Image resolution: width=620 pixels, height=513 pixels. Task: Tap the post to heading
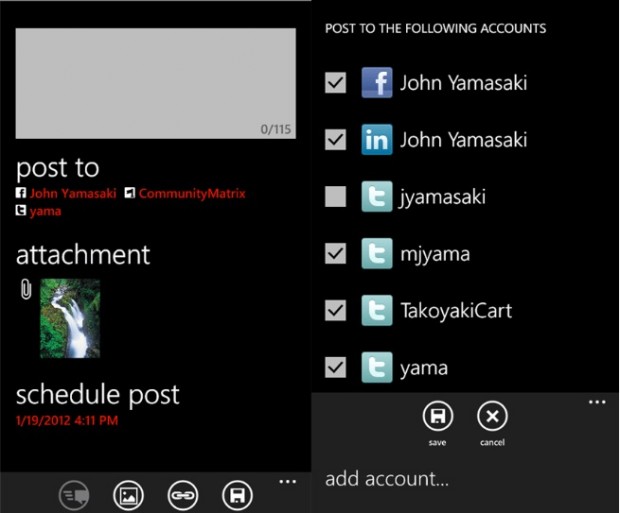(x=58, y=168)
